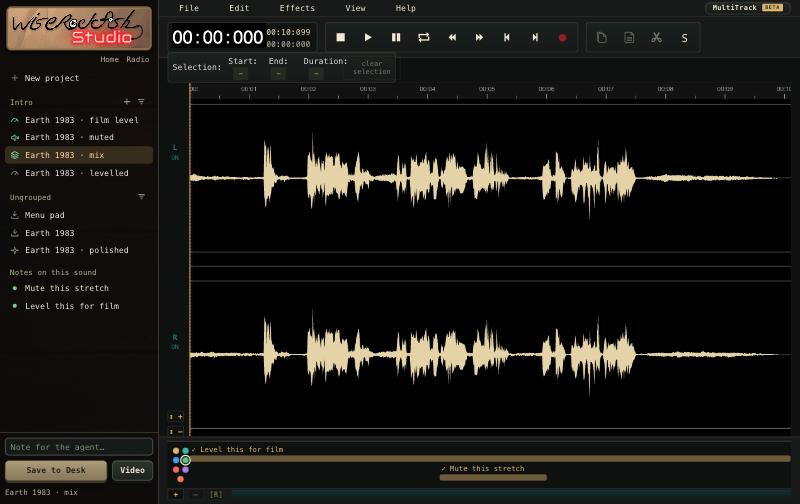
Task: Jump to the start of the track
Action: (507, 37)
